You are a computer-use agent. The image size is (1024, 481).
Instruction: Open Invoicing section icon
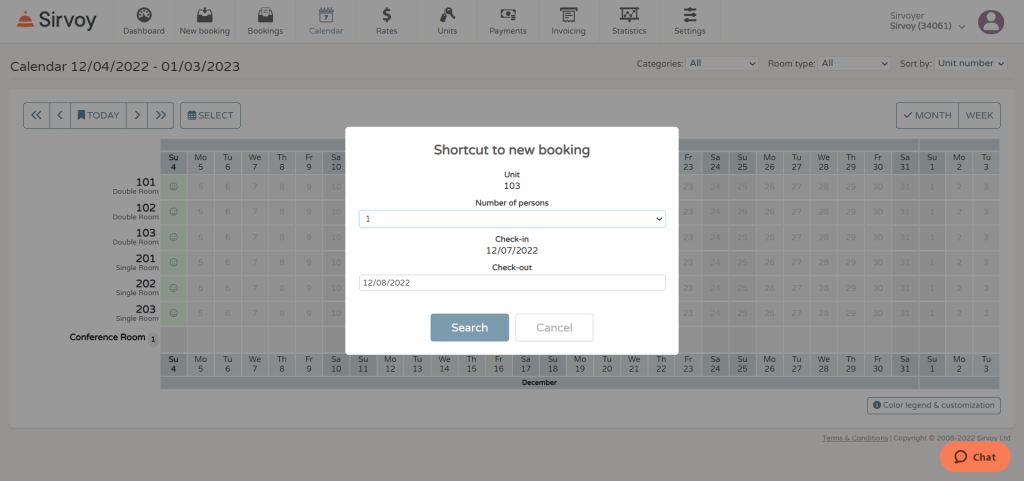coord(568,15)
